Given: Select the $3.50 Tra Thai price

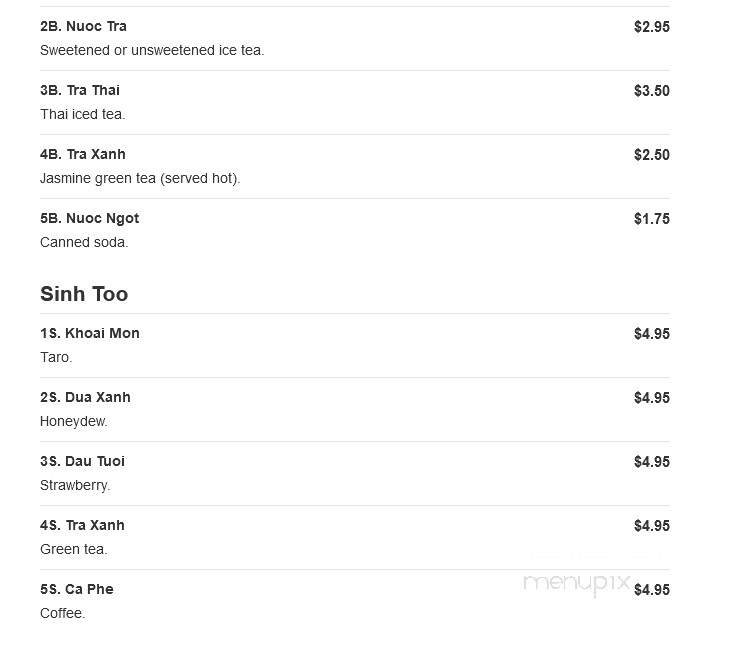Looking at the screenshot, I should tap(651, 91).
